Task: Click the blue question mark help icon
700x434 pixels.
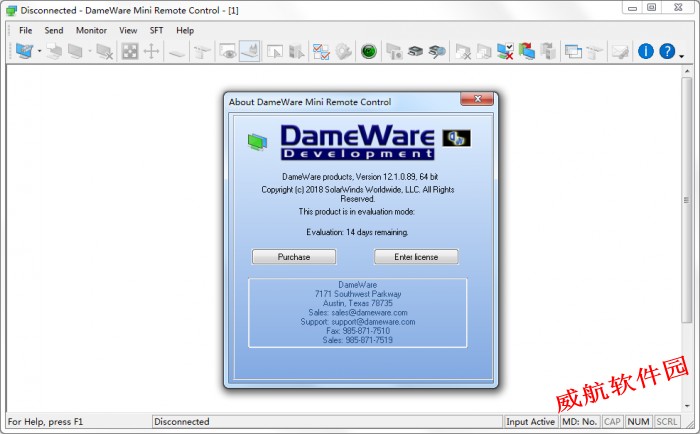Action: tap(667, 51)
